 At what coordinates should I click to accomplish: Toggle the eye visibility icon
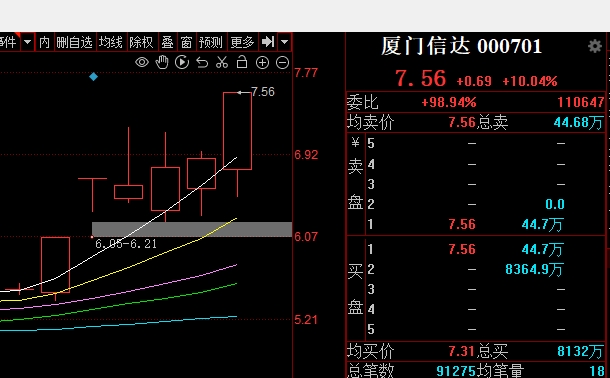[142, 62]
